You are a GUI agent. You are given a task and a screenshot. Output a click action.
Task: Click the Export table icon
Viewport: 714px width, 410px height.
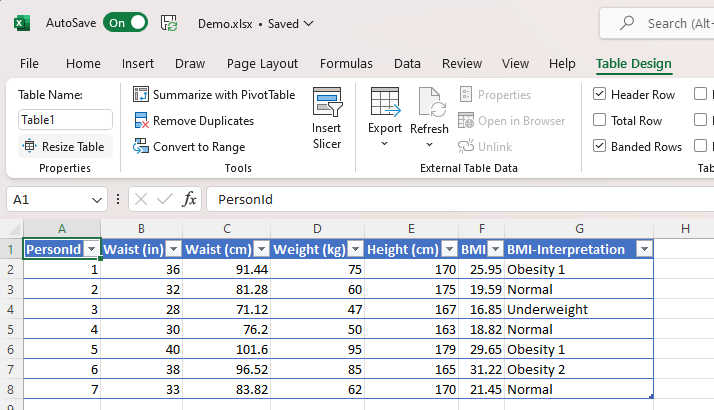pyautogui.click(x=385, y=102)
